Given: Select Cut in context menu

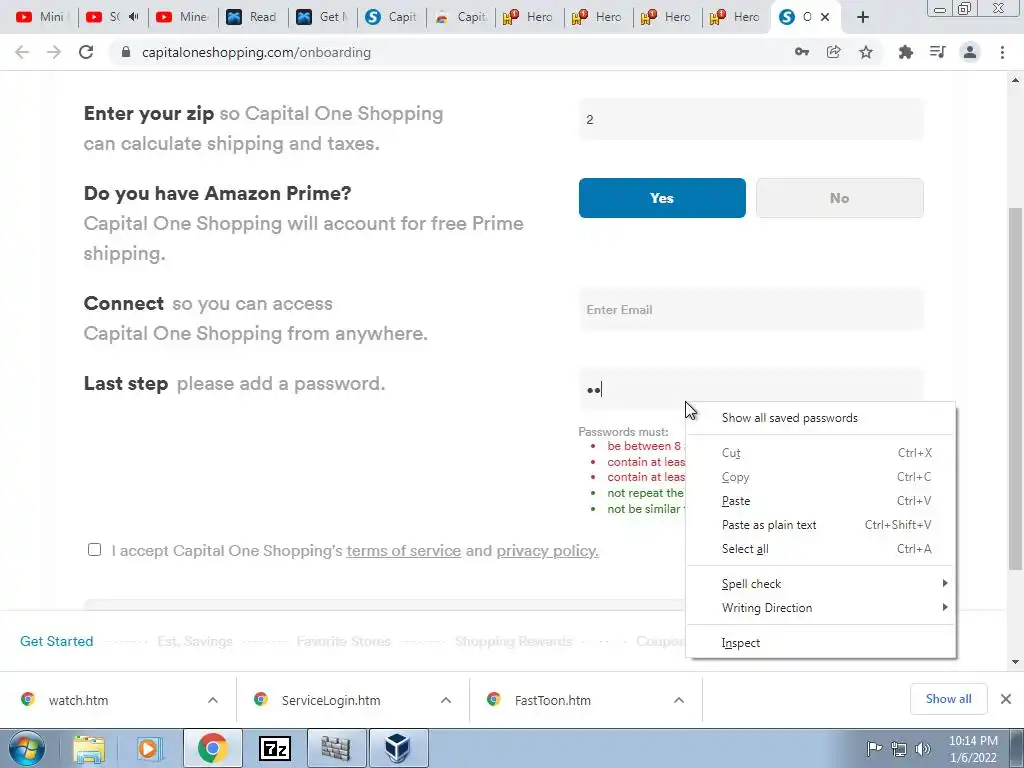Looking at the screenshot, I should pyautogui.click(x=821, y=453).
